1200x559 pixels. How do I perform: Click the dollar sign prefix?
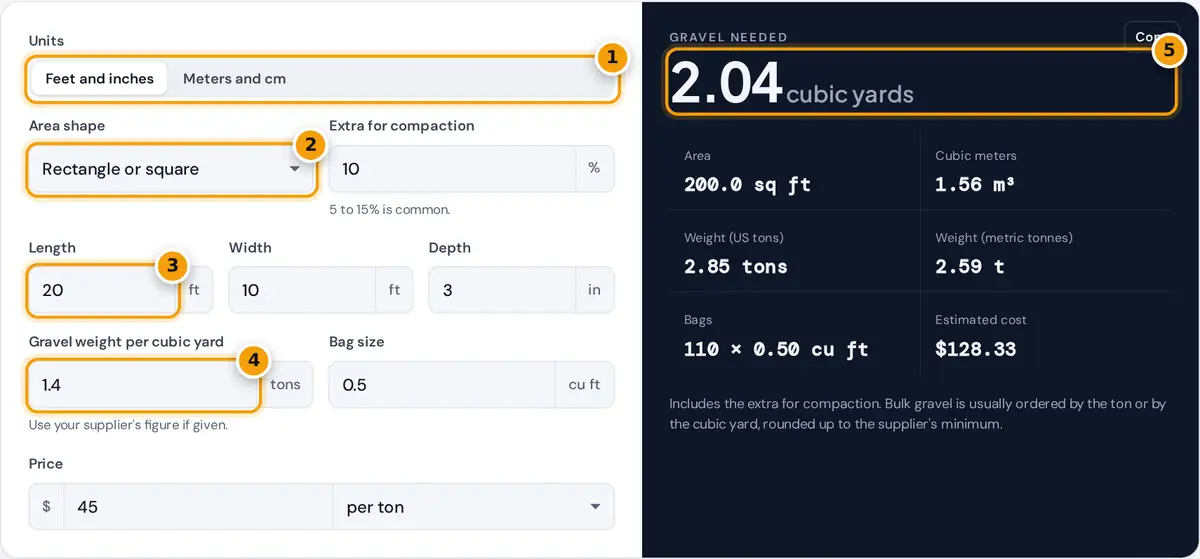(x=46, y=507)
